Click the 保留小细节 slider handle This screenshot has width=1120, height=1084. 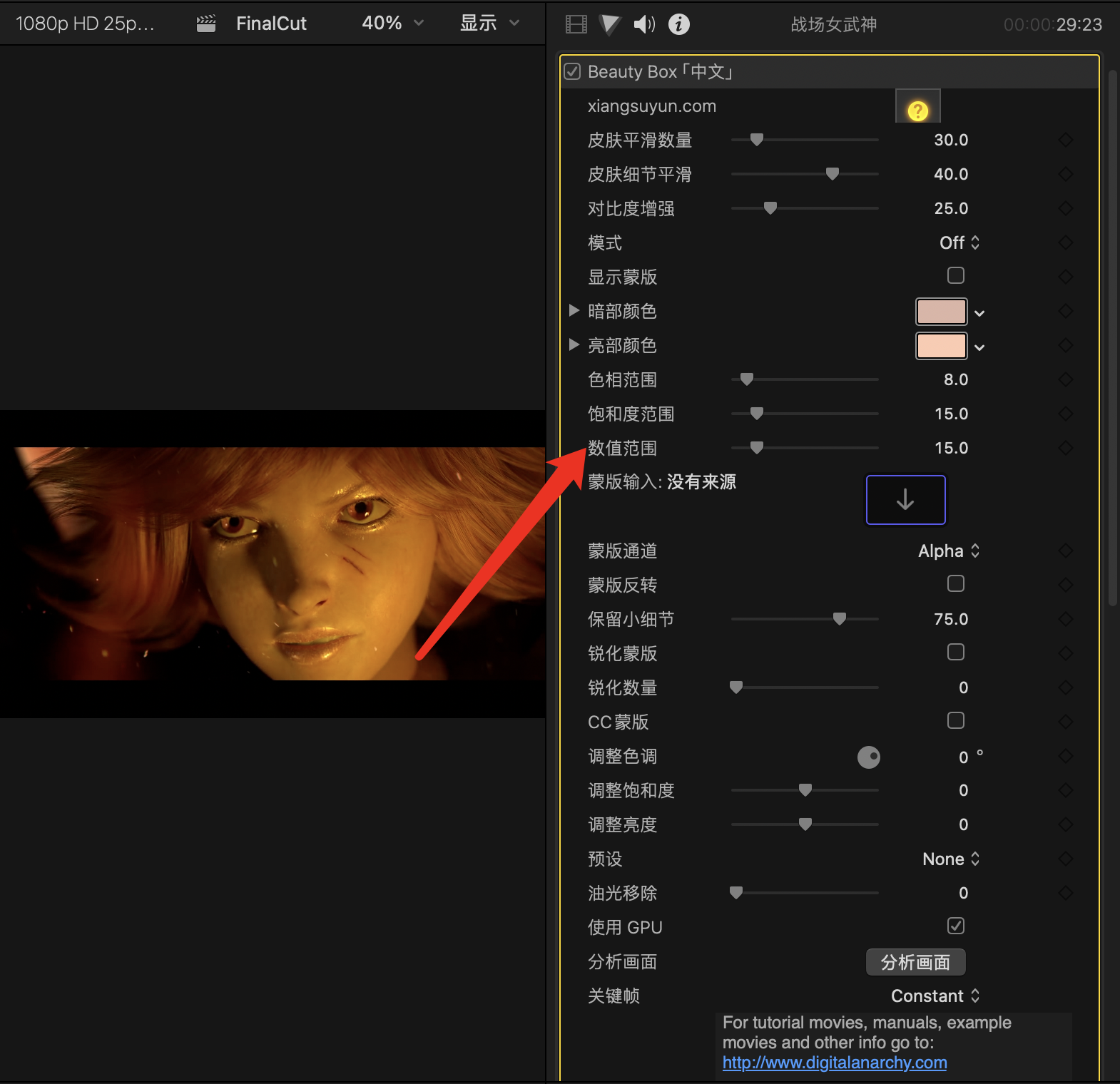[x=840, y=619]
